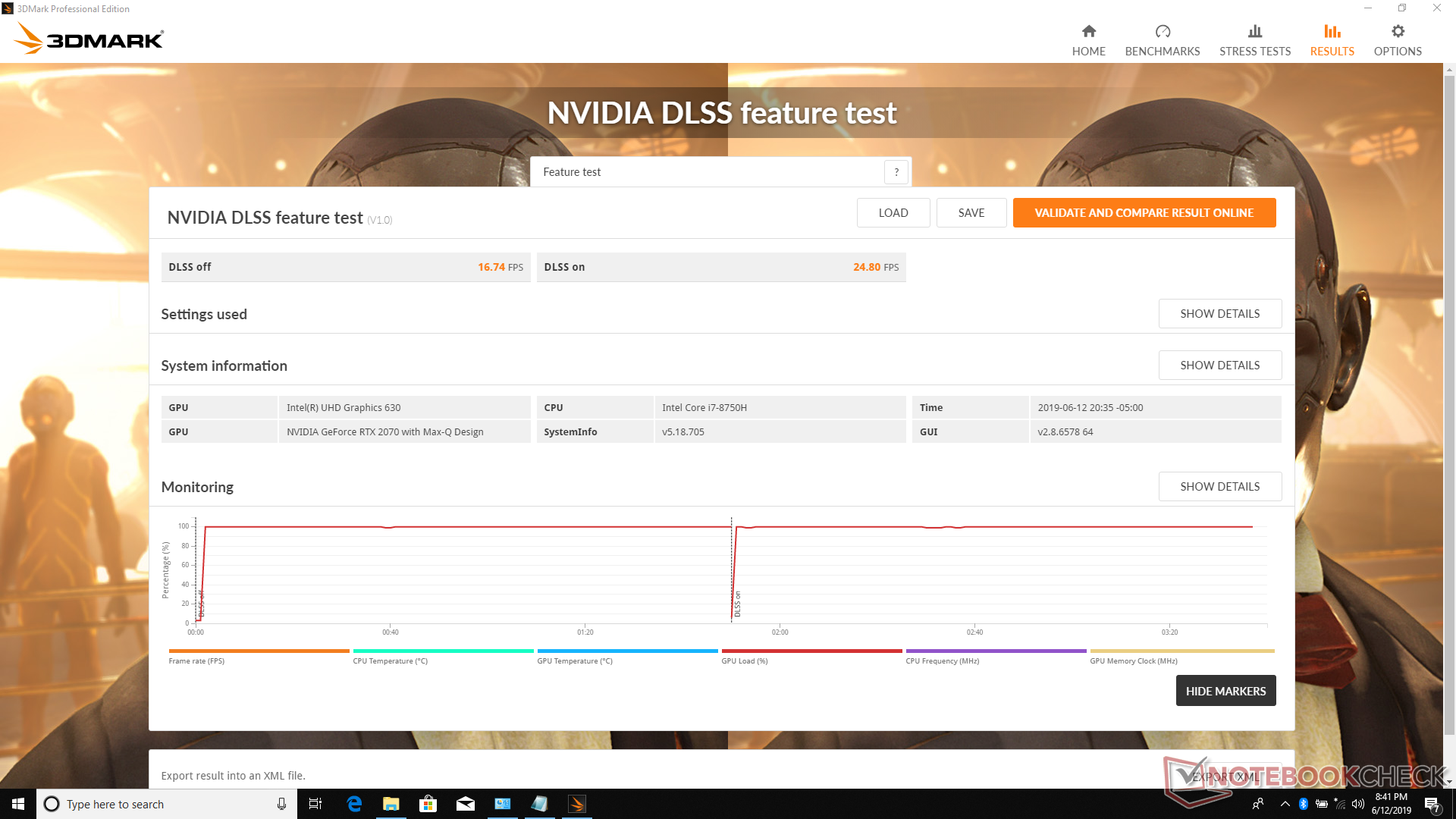Show details for Settings used
This screenshot has height=819, width=1456.
pos(1219,314)
